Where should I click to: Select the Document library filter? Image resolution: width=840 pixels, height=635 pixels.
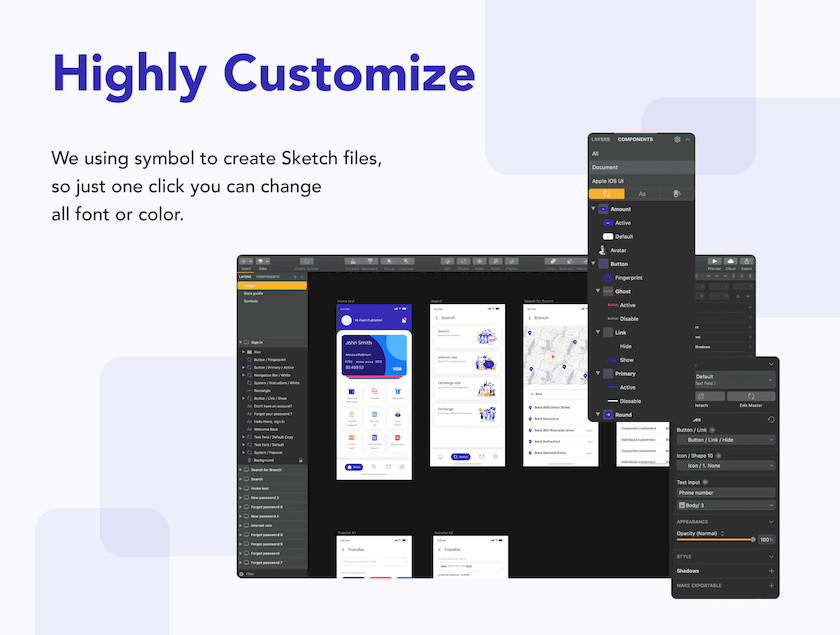pos(641,167)
